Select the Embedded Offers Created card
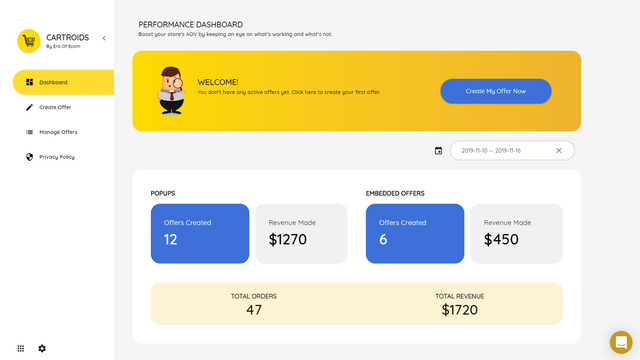Image resolution: width=640 pixels, height=360 pixels. 415,233
